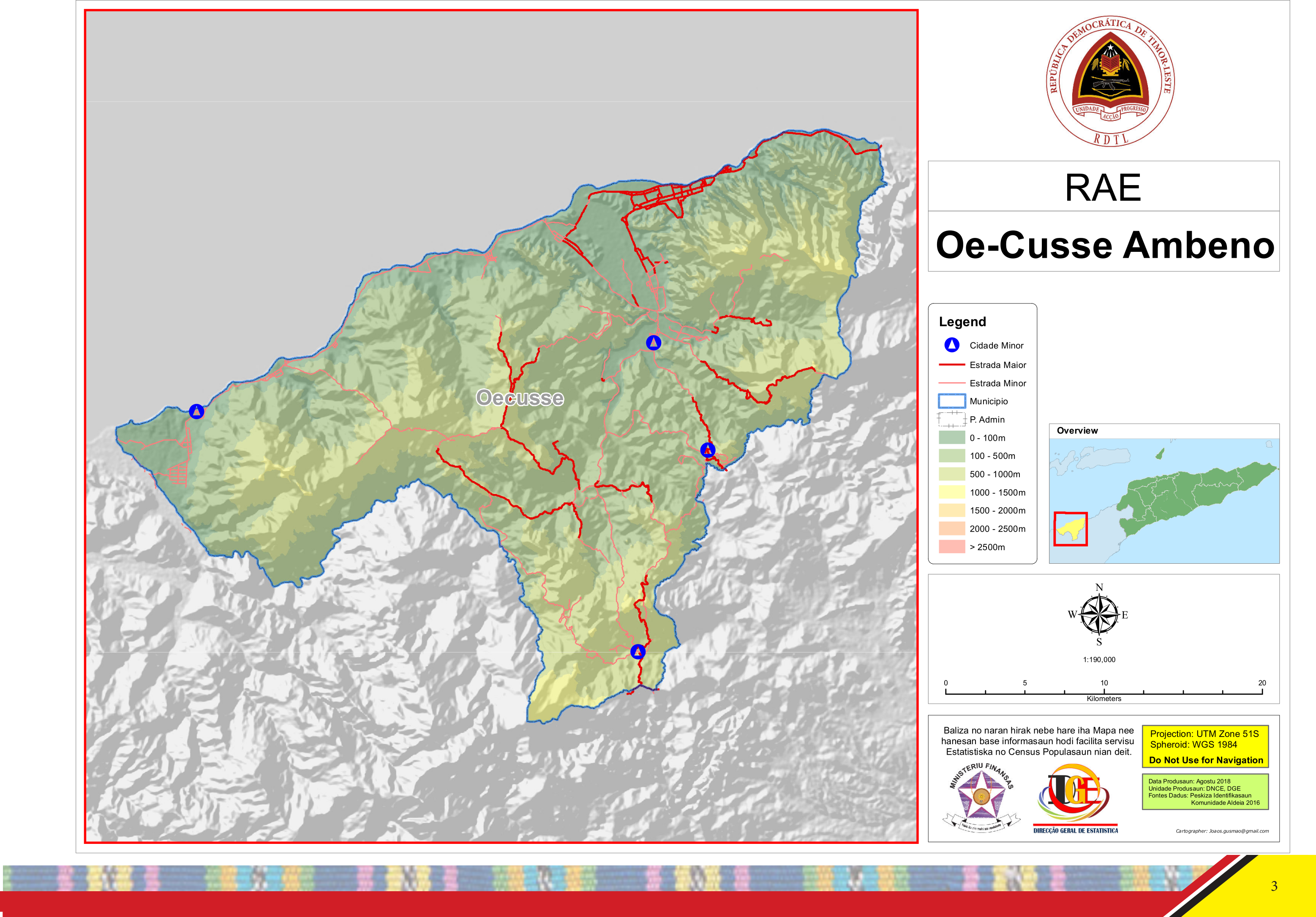Click the blue marker on the eastern border
The width and height of the screenshot is (1316, 917).
click(x=708, y=450)
